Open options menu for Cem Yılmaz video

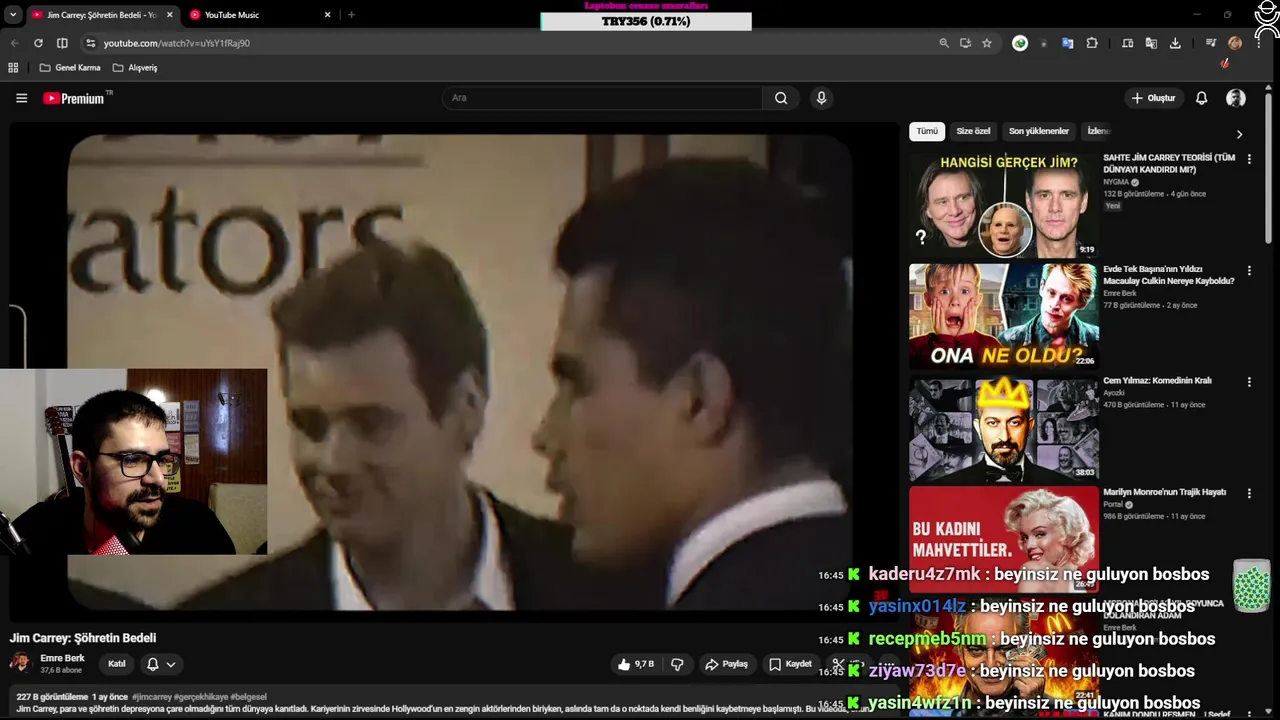pos(1248,382)
